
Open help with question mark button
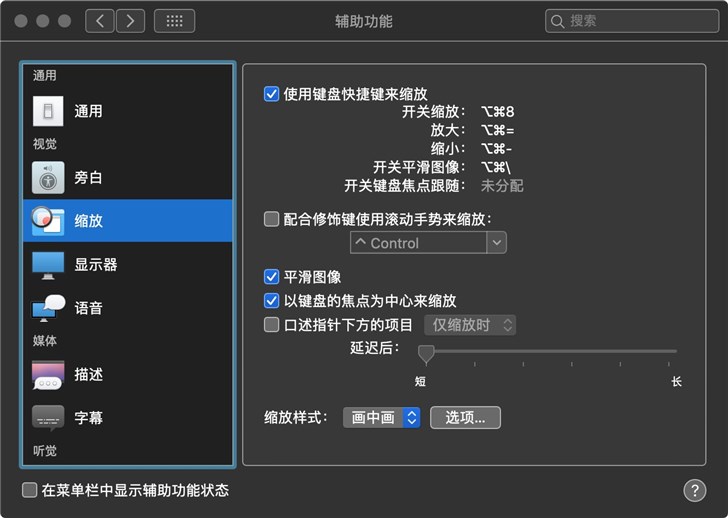point(695,490)
